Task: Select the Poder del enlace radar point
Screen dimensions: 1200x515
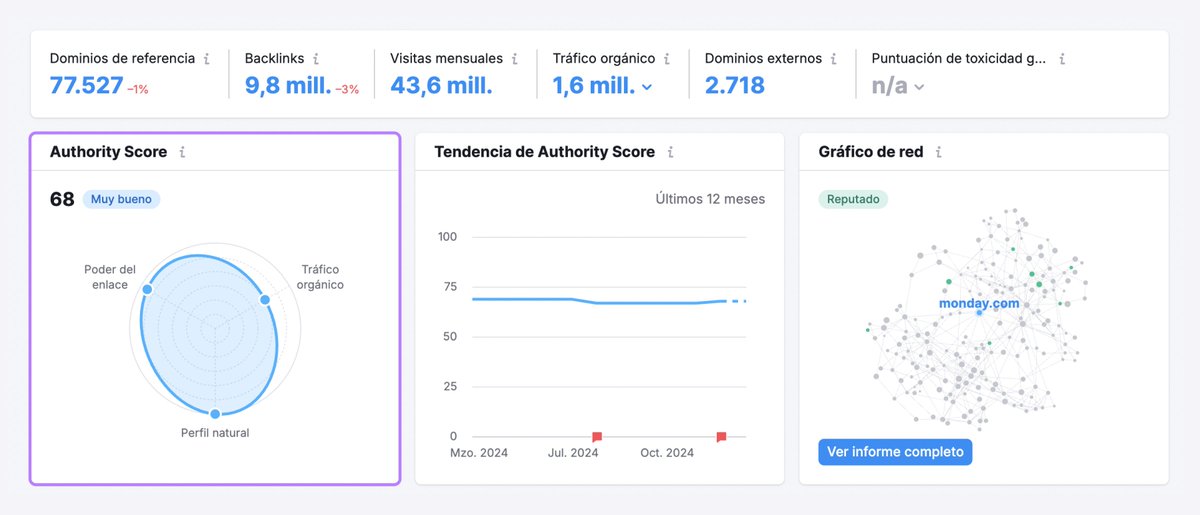Action: [147, 289]
